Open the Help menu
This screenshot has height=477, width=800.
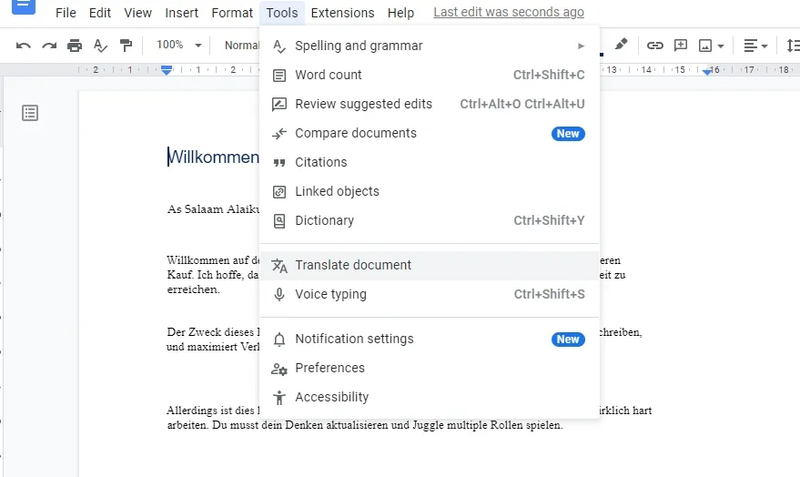tap(401, 13)
